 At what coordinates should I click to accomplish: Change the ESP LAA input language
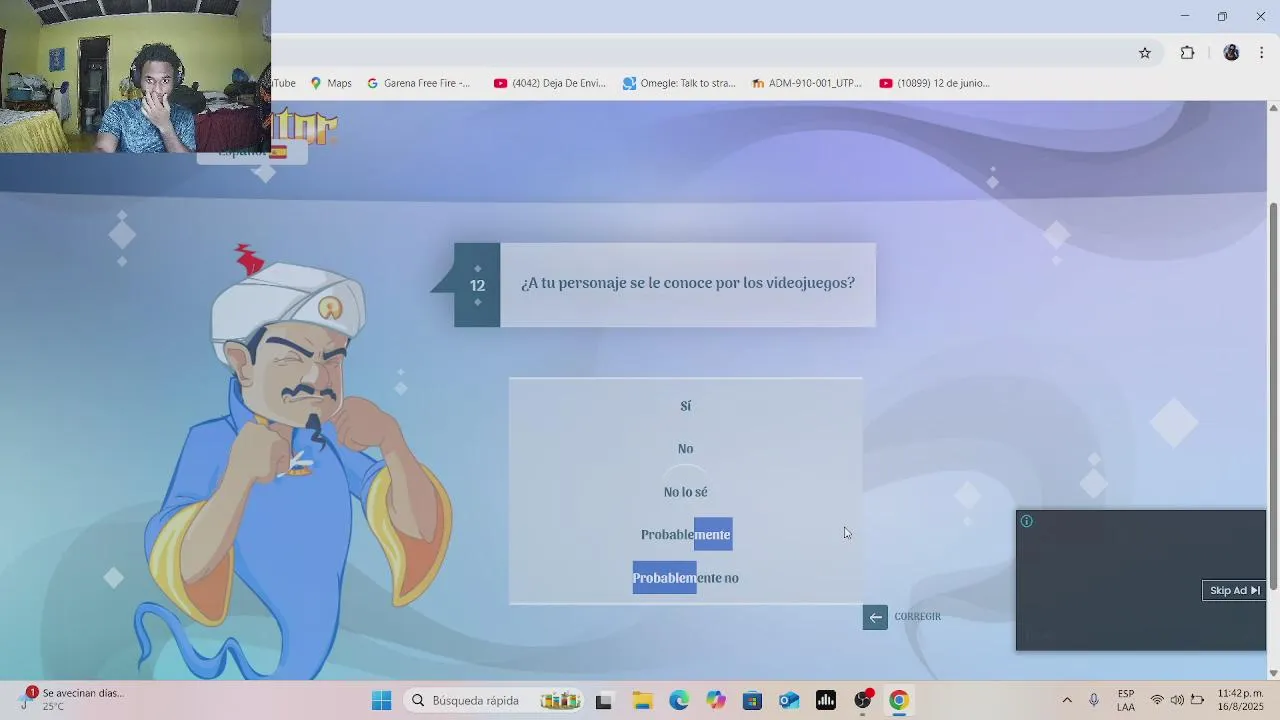(1126, 701)
